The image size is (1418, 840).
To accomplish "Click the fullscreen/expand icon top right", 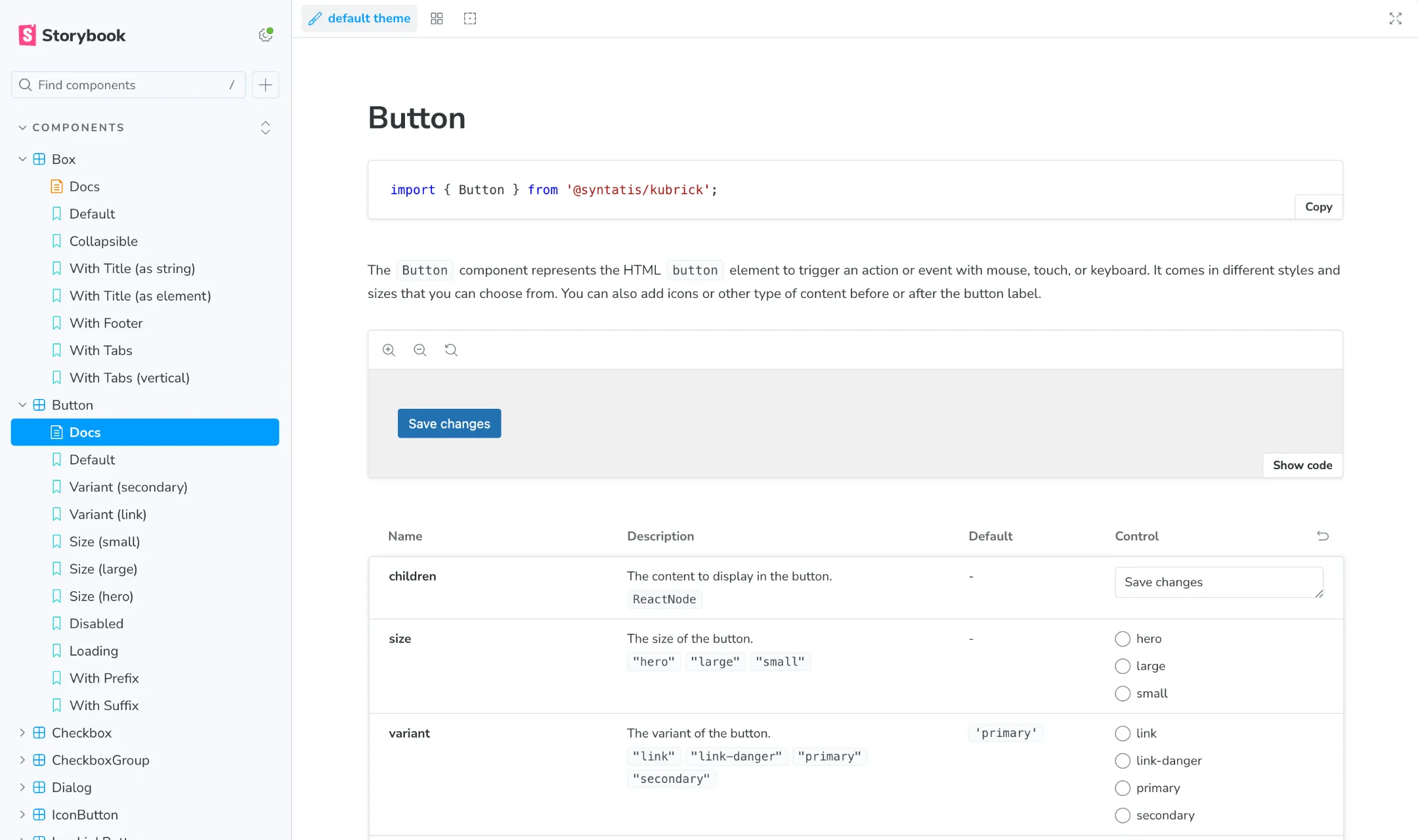I will tap(1395, 18).
